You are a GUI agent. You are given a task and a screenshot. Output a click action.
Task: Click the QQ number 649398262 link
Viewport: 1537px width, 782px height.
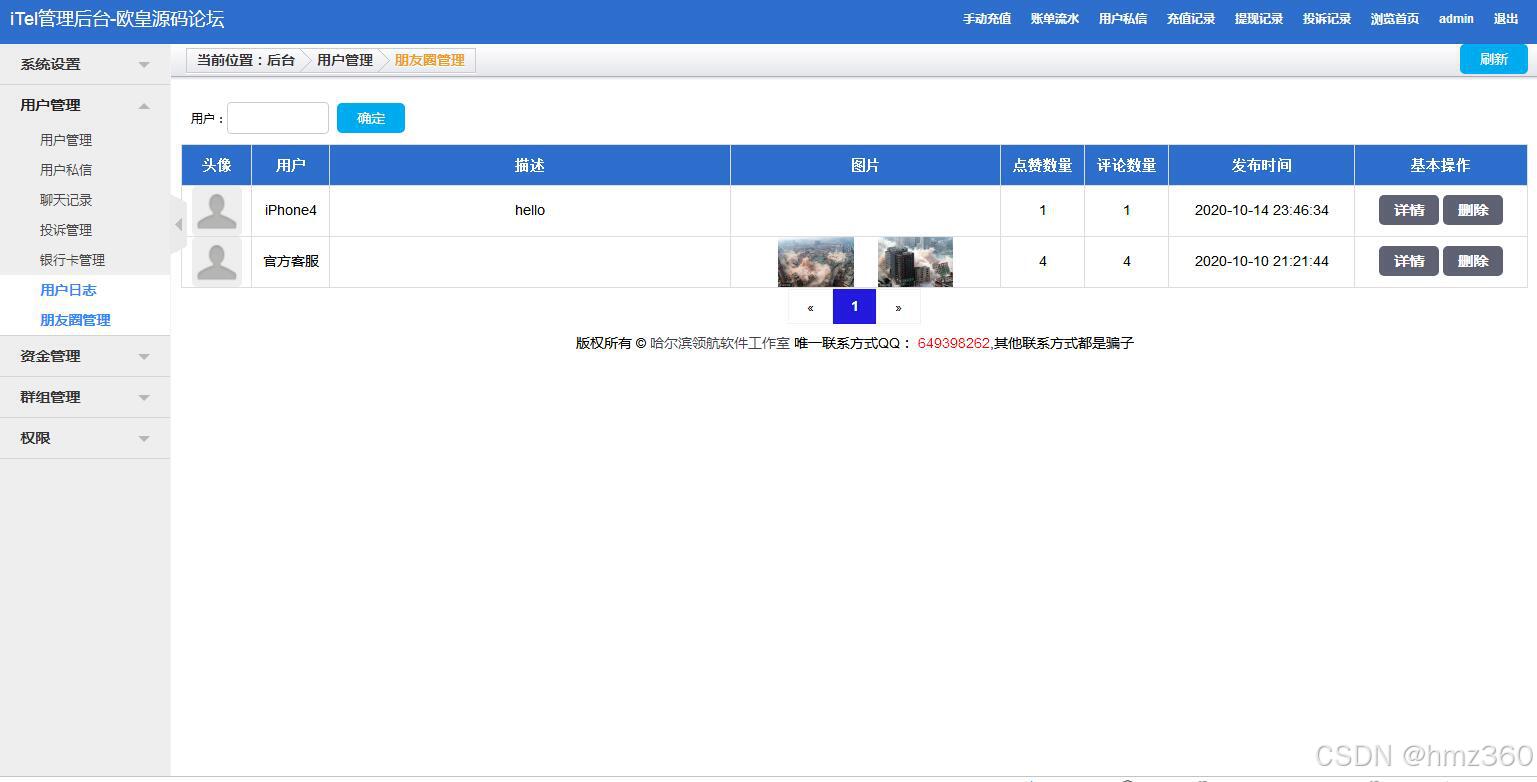click(x=953, y=342)
